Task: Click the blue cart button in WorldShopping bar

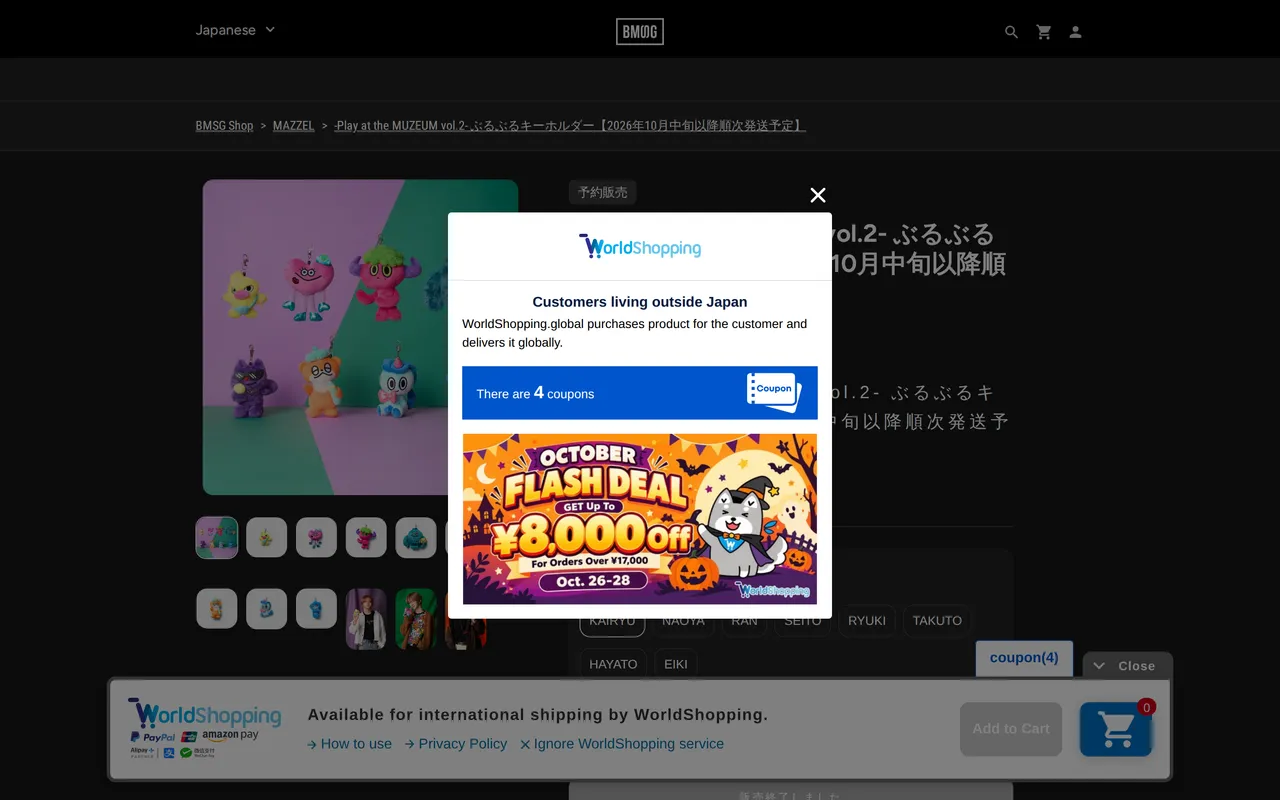Action: [x=1116, y=729]
